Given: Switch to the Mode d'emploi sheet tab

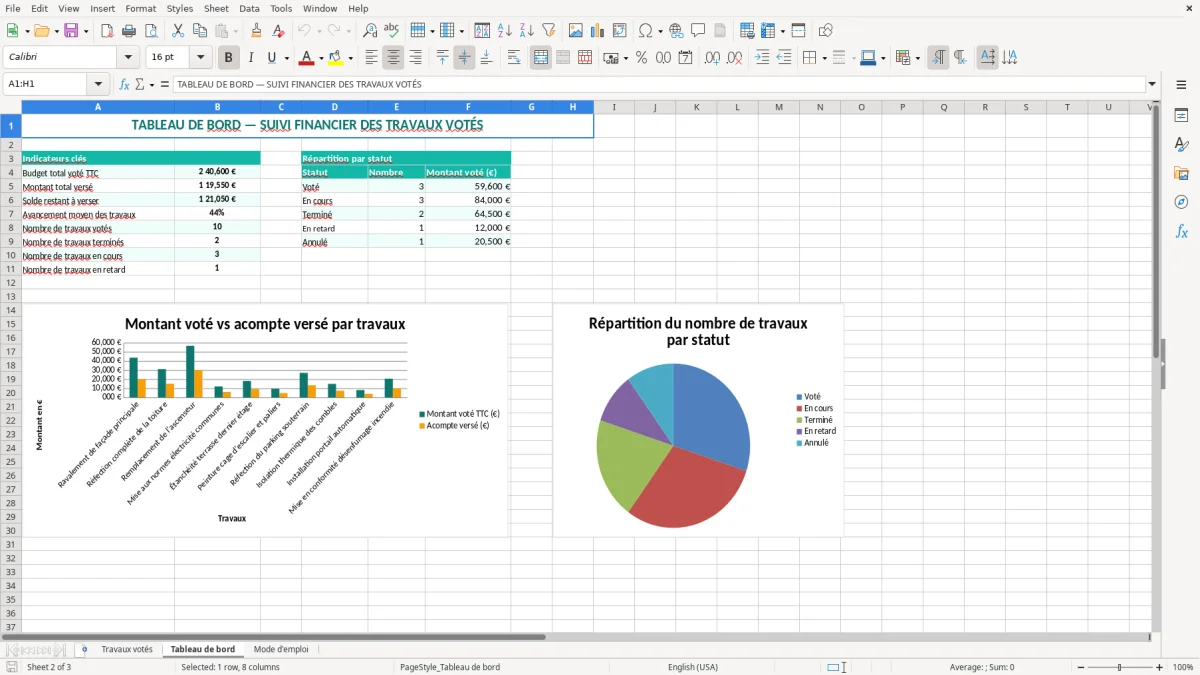Looking at the screenshot, I should coord(281,649).
